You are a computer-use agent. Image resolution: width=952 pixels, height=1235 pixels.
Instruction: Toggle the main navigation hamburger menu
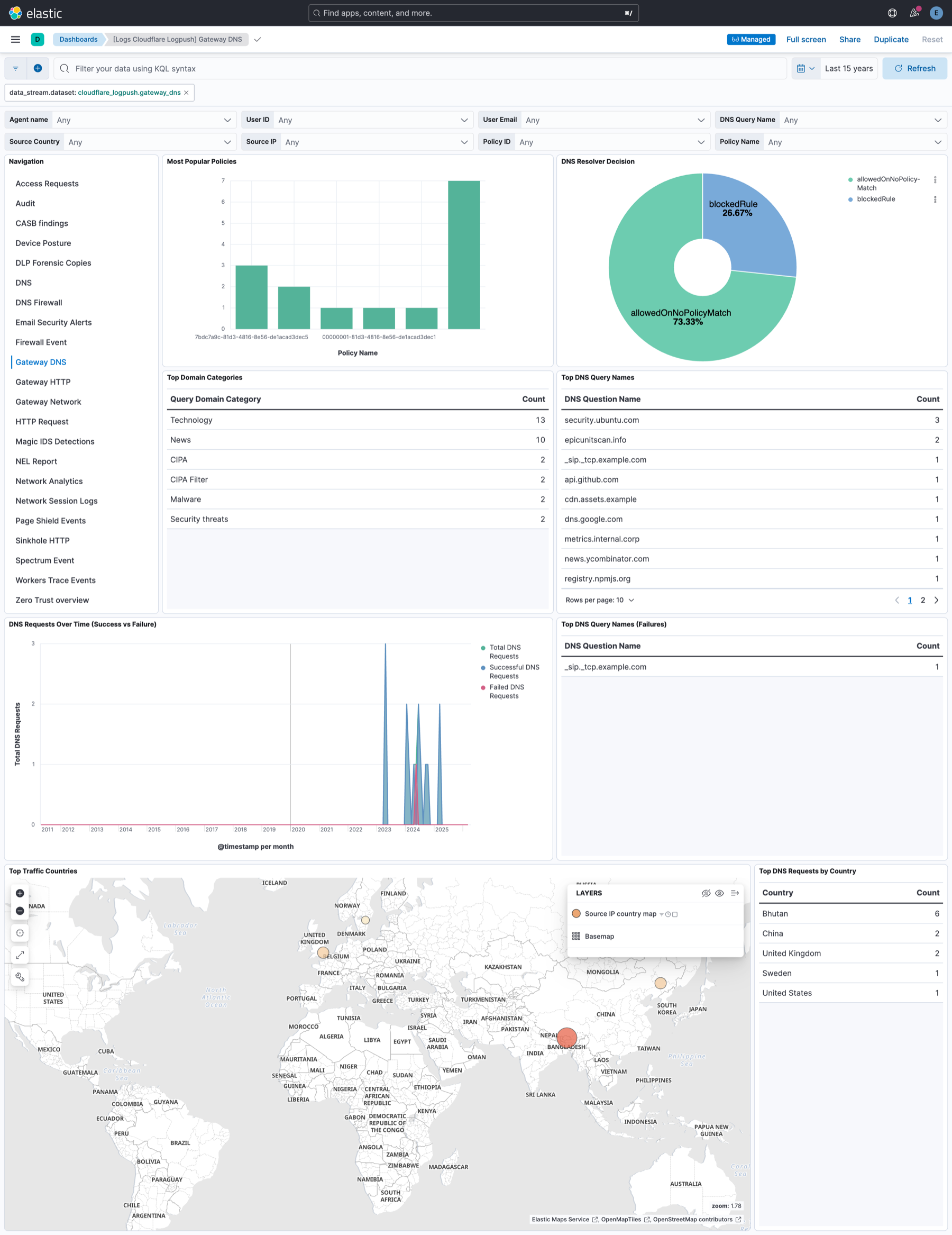tap(15, 40)
